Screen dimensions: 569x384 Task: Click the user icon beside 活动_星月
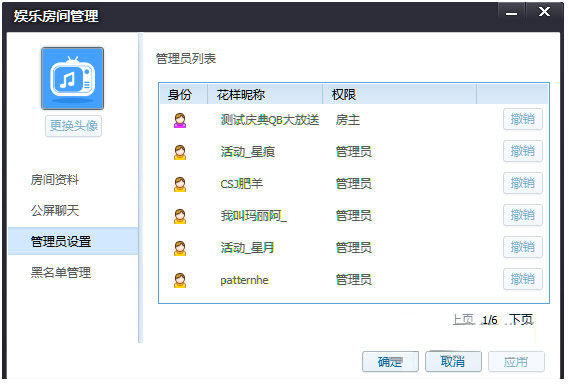click(x=180, y=248)
